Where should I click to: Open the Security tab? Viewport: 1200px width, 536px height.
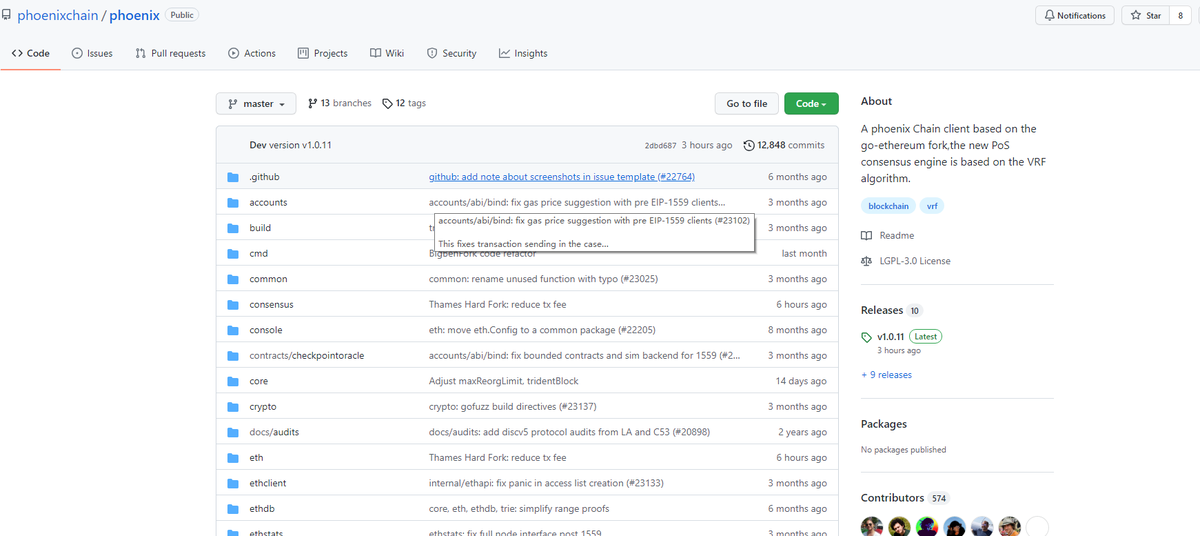click(452, 53)
